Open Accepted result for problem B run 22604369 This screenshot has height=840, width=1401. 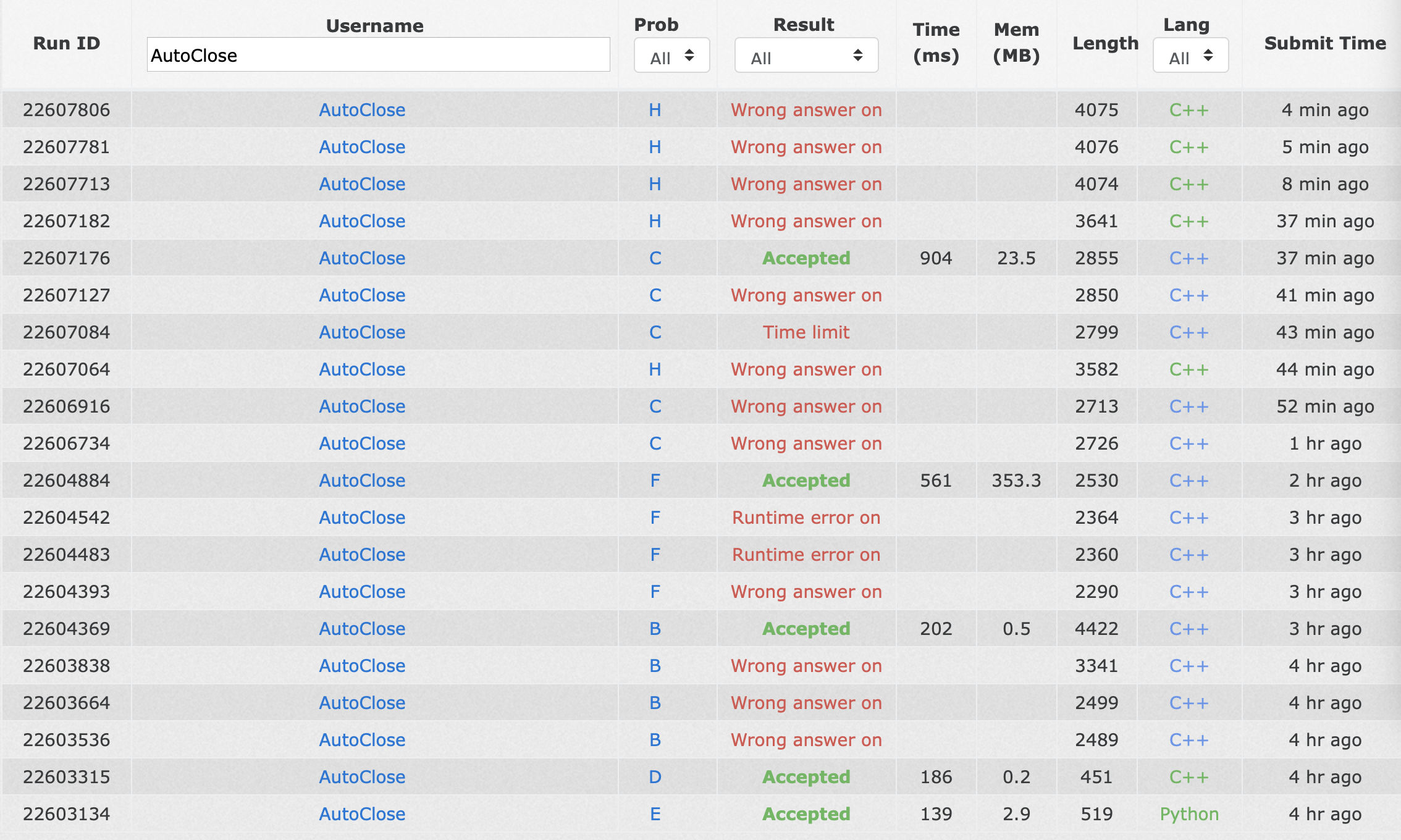click(806, 629)
